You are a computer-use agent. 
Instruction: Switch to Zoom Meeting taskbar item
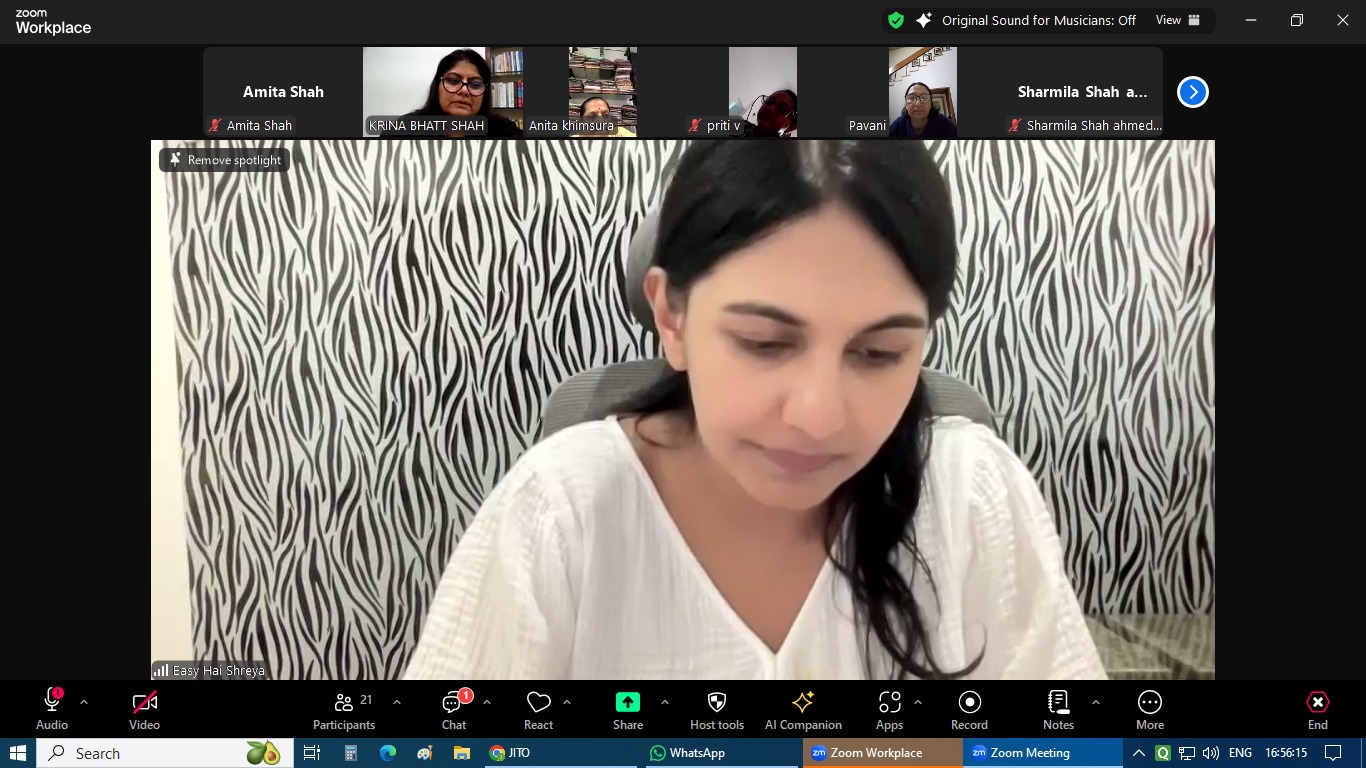[x=1029, y=753]
